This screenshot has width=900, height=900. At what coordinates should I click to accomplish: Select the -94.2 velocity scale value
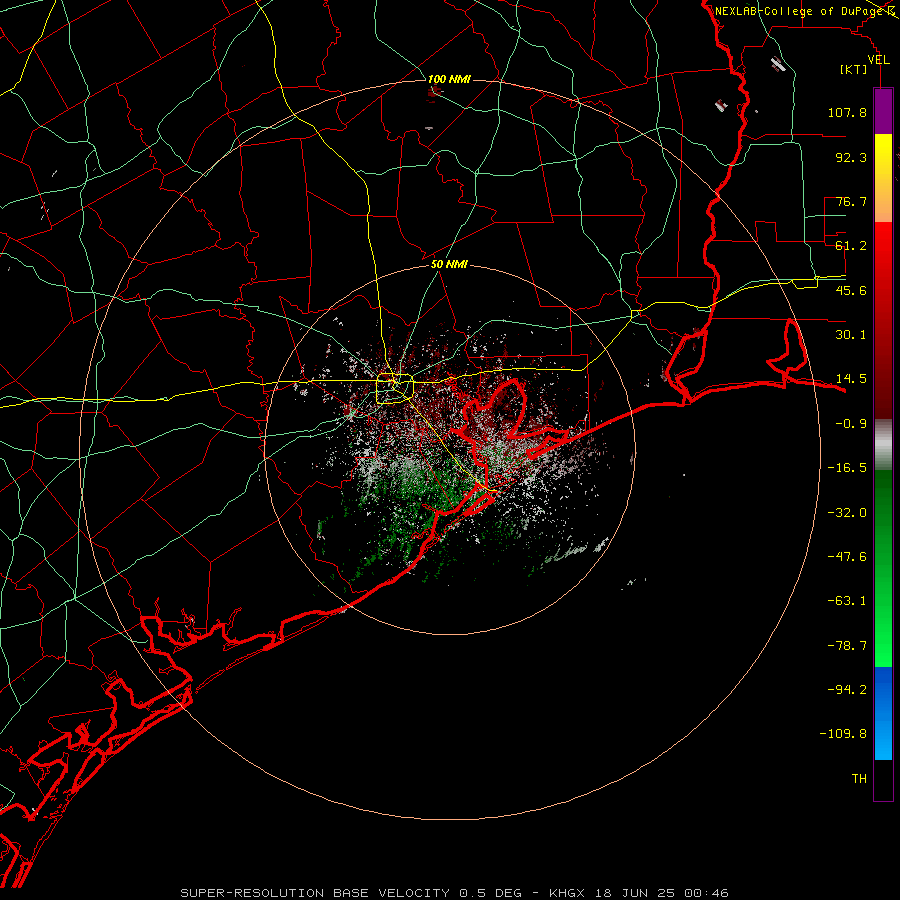(847, 690)
